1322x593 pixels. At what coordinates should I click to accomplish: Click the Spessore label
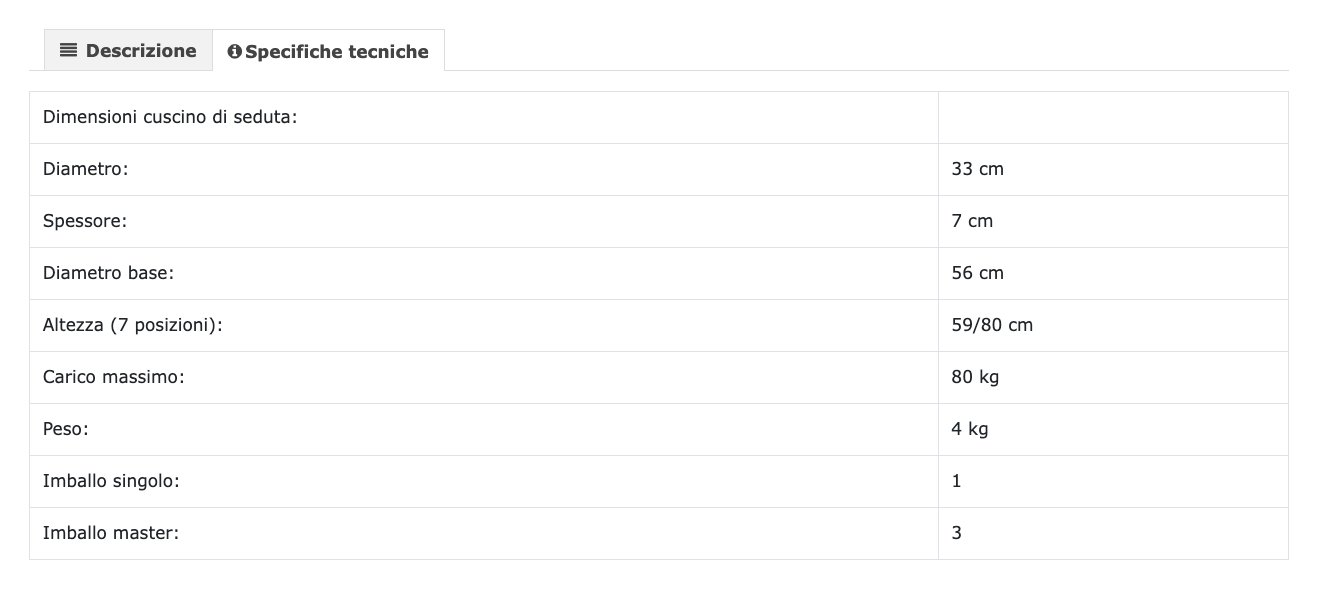click(x=85, y=222)
